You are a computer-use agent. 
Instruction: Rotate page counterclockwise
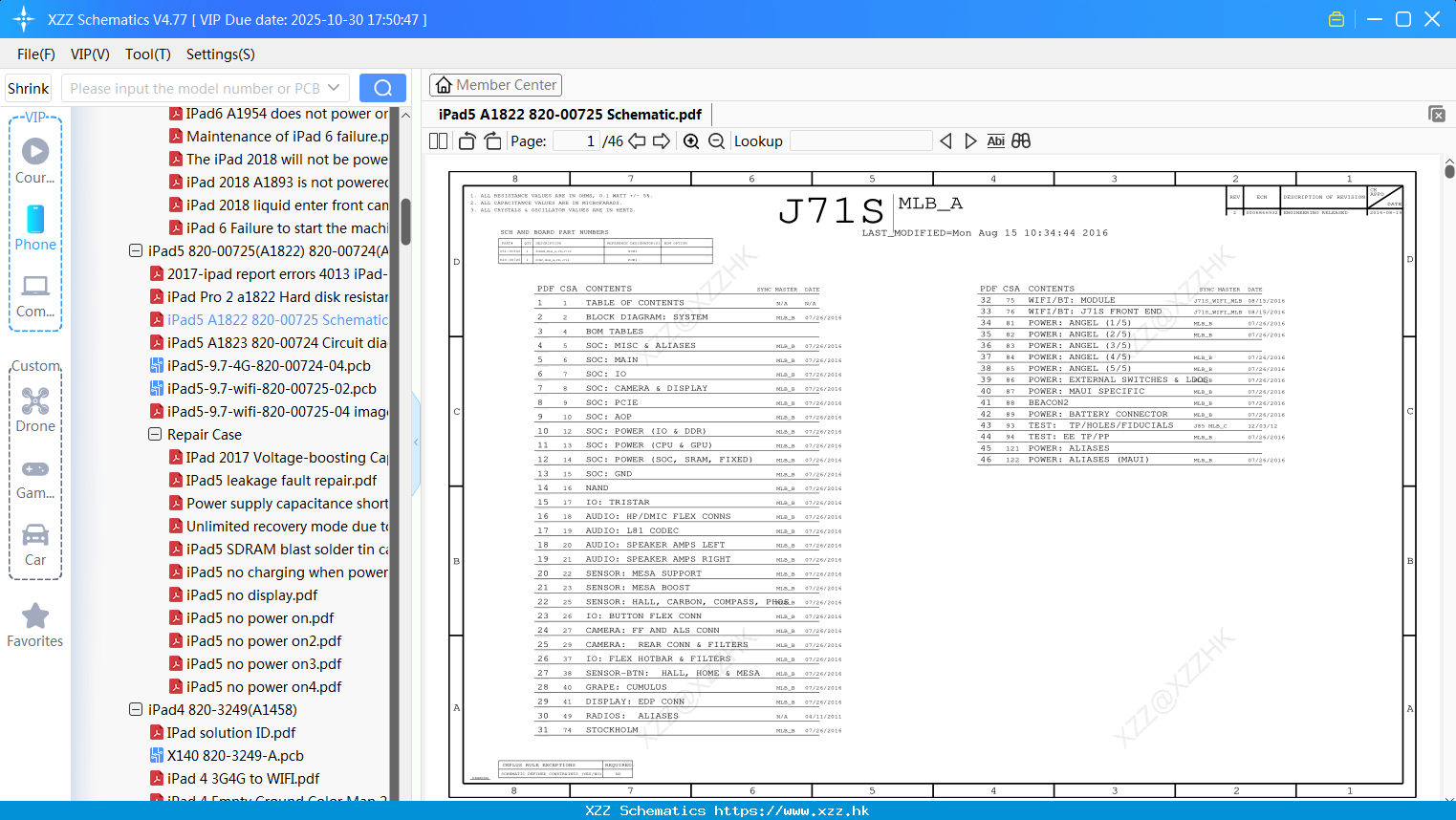pos(467,141)
